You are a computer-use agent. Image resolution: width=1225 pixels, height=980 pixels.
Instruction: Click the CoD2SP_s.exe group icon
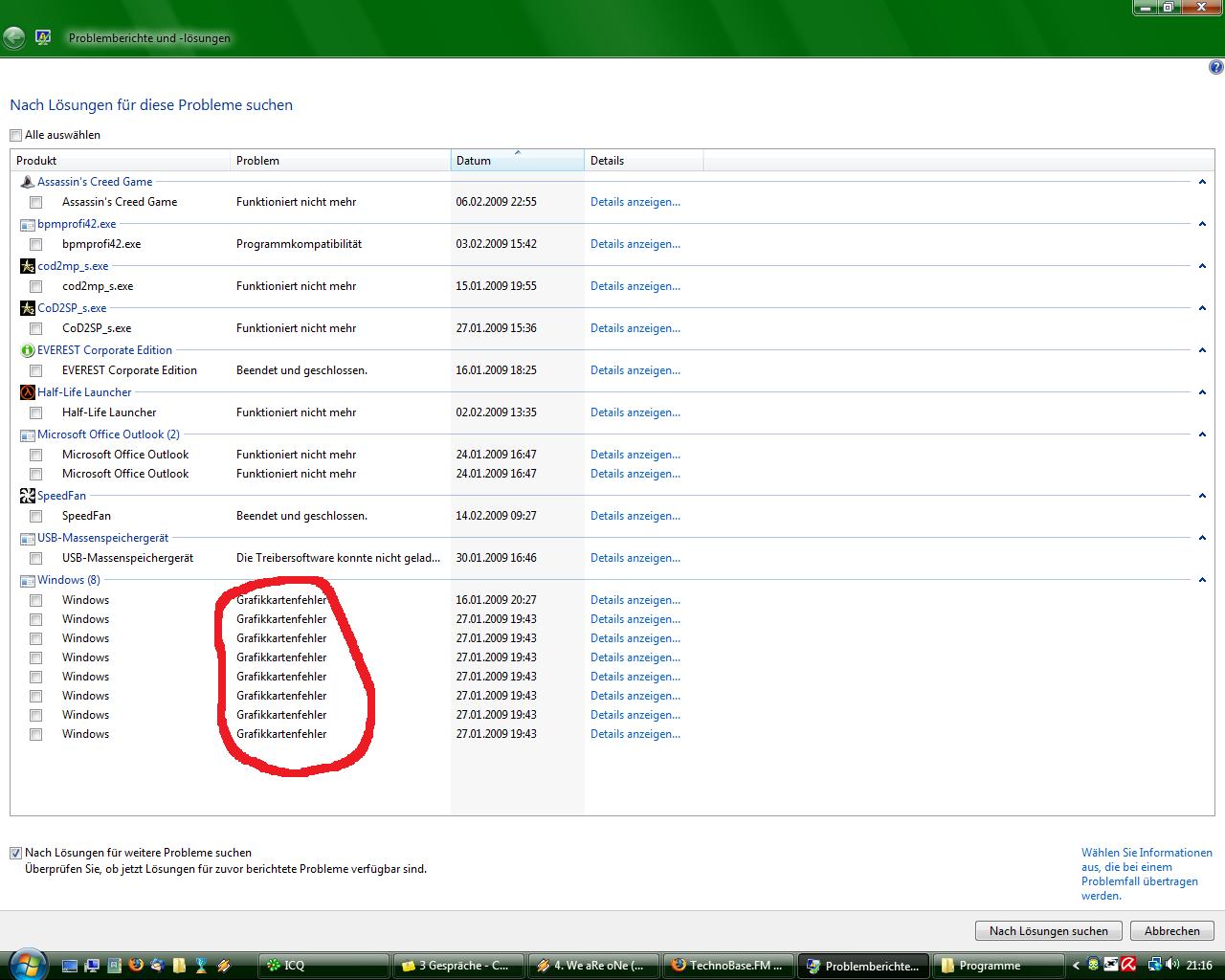coord(27,308)
